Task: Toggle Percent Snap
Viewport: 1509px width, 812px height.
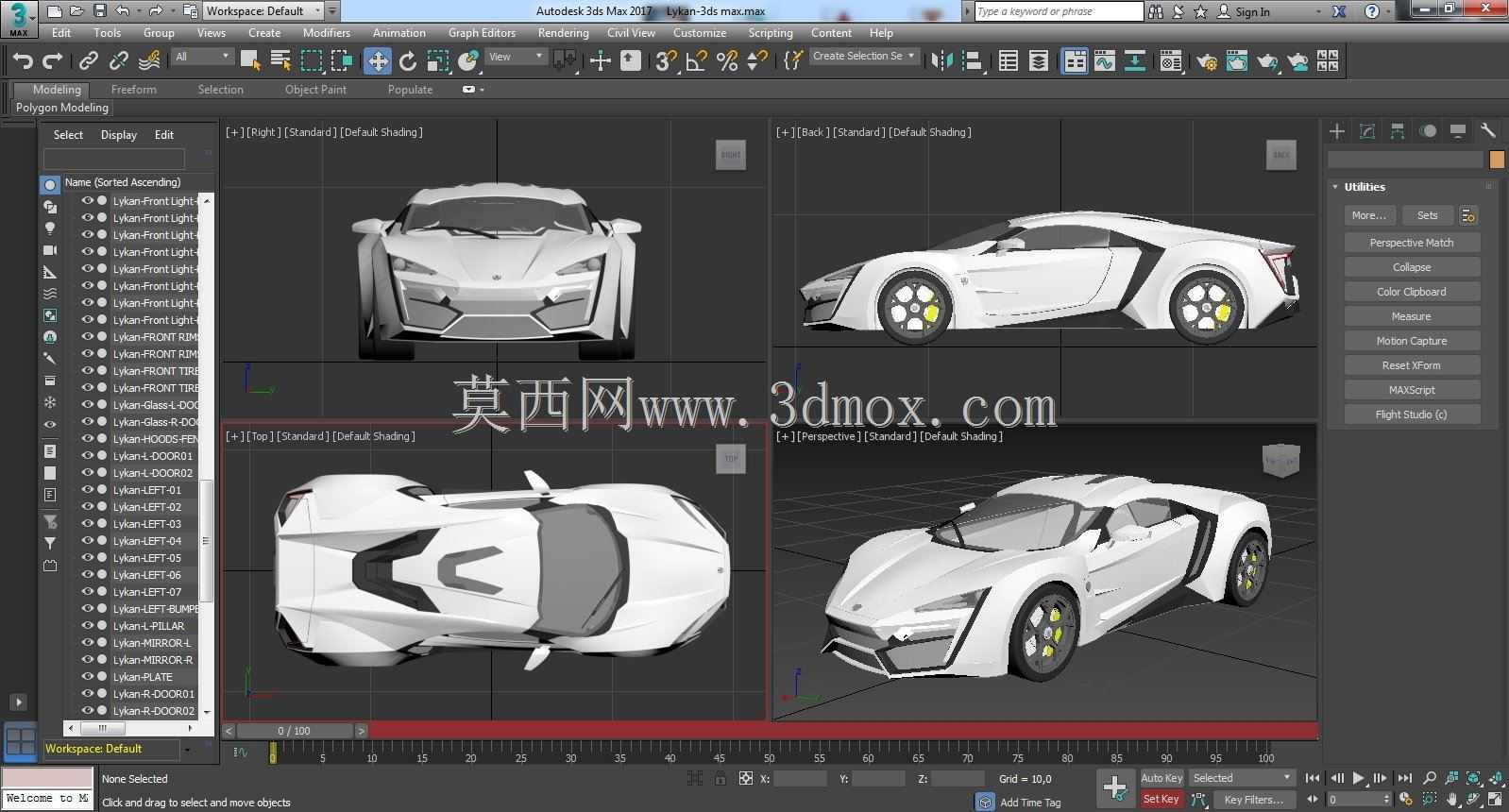Action: pyautogui.click(x=727, y=61)
